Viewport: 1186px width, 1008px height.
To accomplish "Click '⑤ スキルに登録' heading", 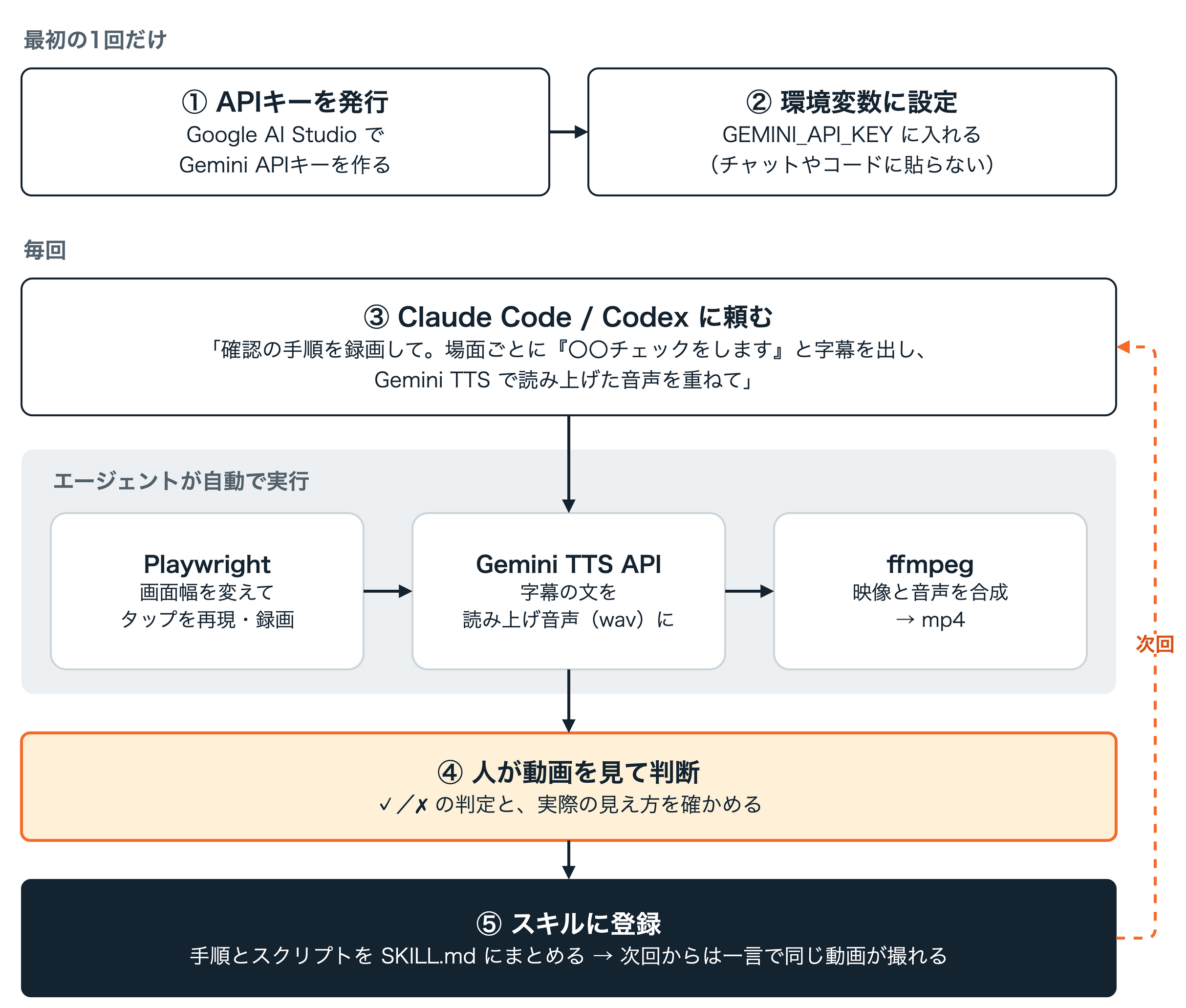I will 568,924.
